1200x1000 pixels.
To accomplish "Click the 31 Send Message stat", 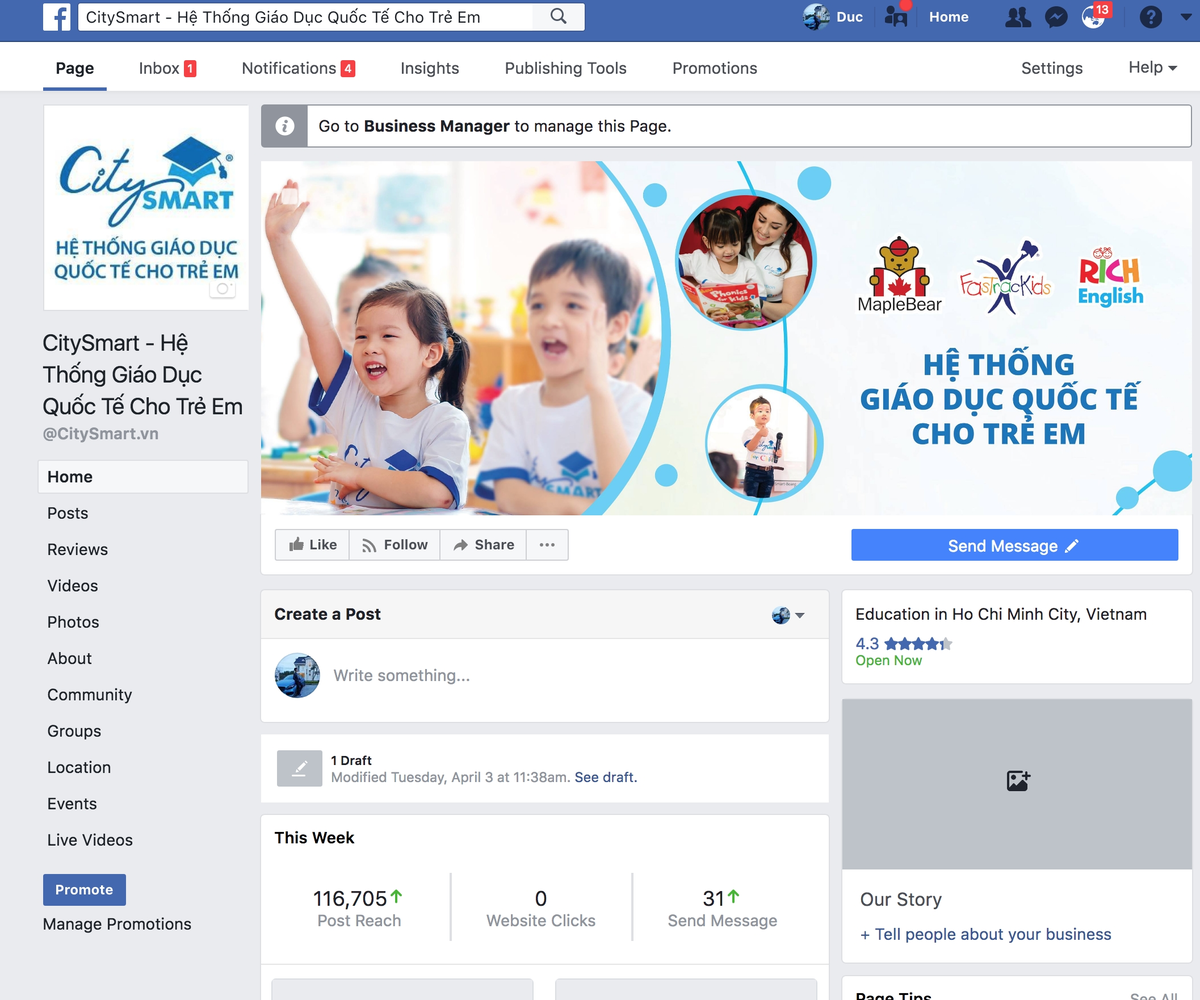I will 722,908.
